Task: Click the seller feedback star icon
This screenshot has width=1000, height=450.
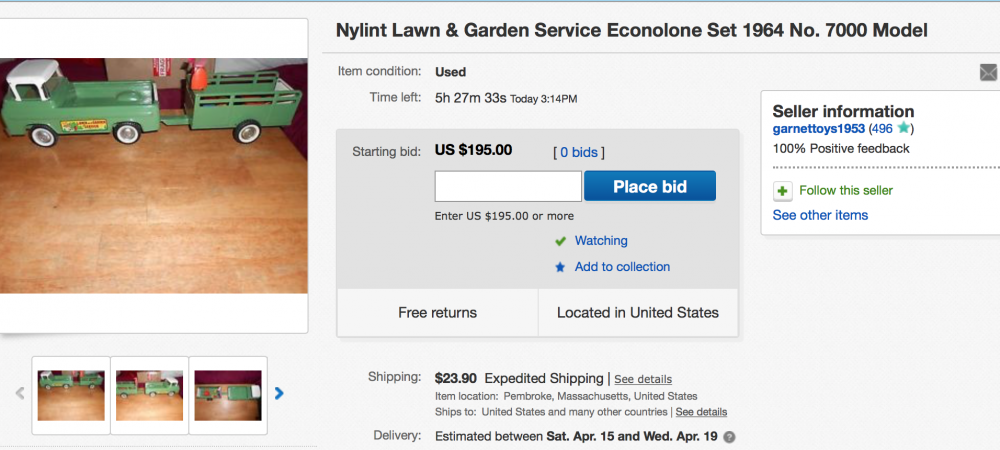Action: (903, 129)
